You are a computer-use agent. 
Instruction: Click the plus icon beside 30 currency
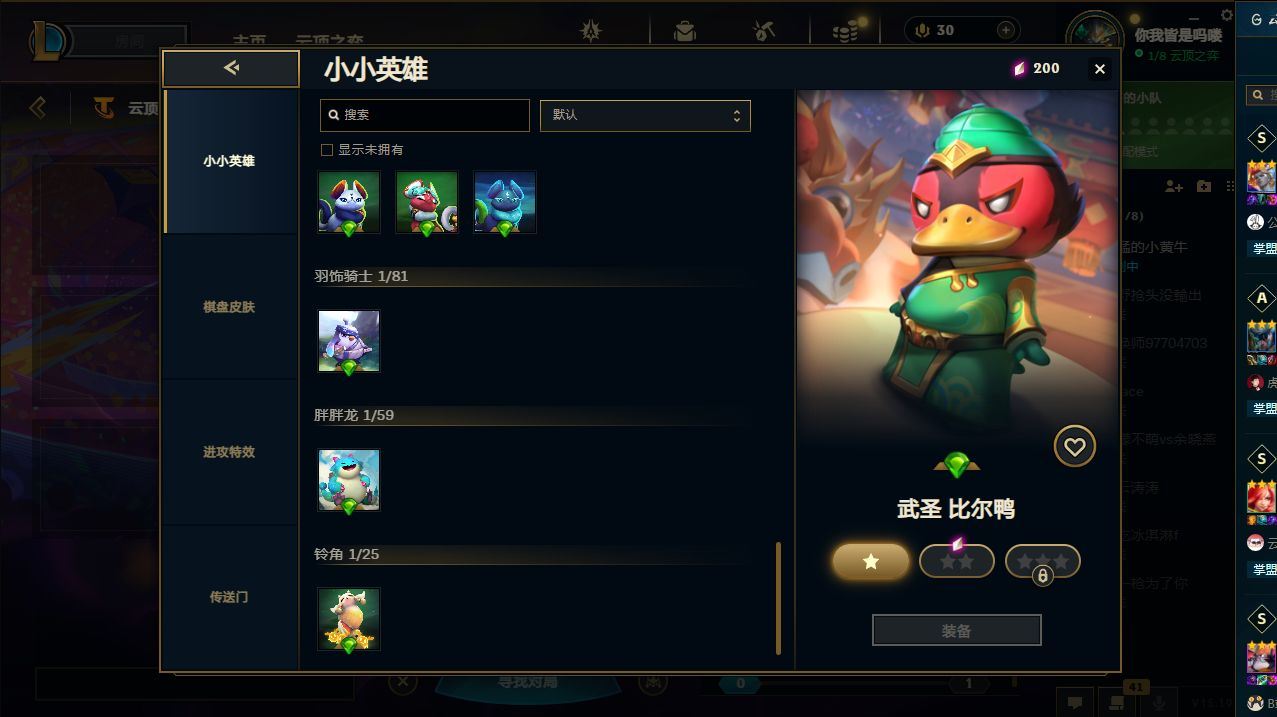pyautogui.click(x=1006, y=30)
